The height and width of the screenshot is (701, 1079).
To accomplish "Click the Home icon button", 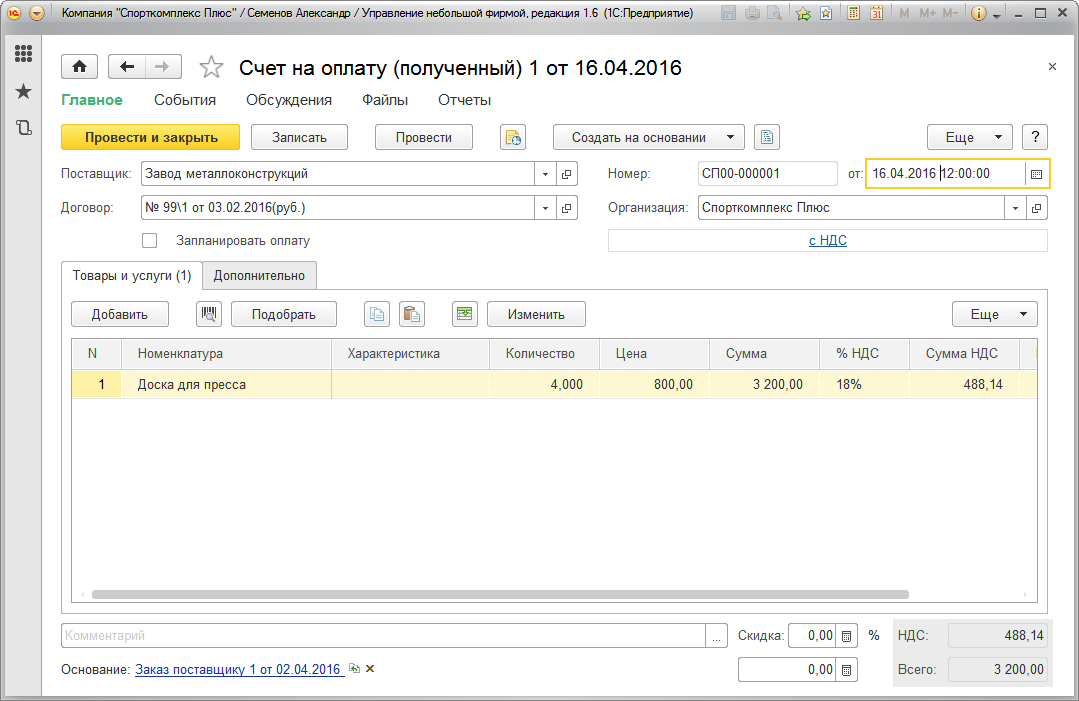I will click(79, 67).
